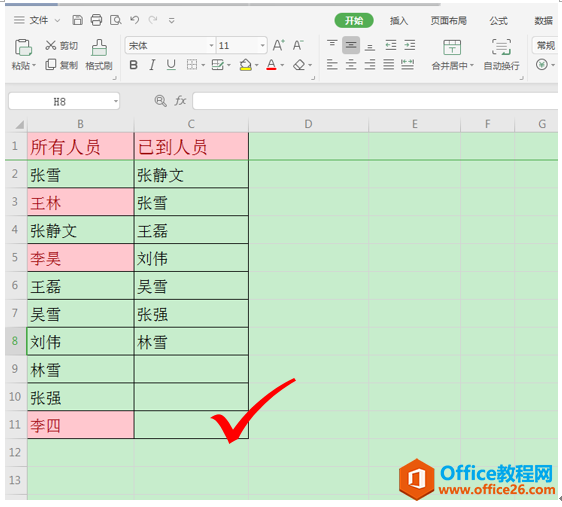The image size is (562, 507).
Task: Align text to bottom of cell
Action: pyautogui.click(x=370, y=46)
